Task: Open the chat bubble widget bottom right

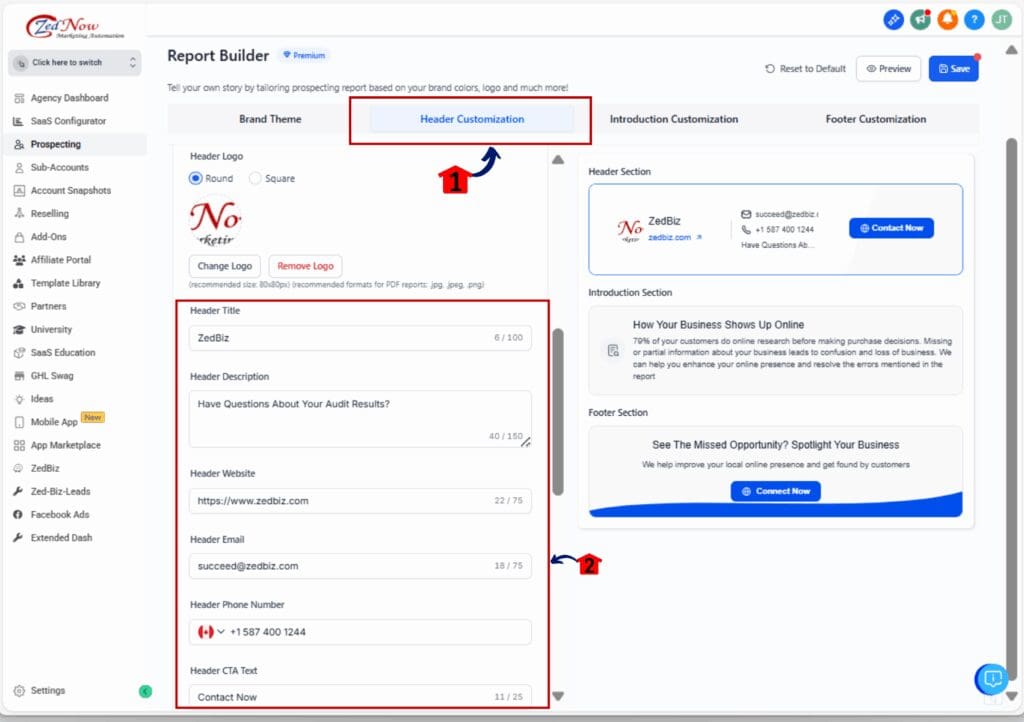Action: click(991, 679)
